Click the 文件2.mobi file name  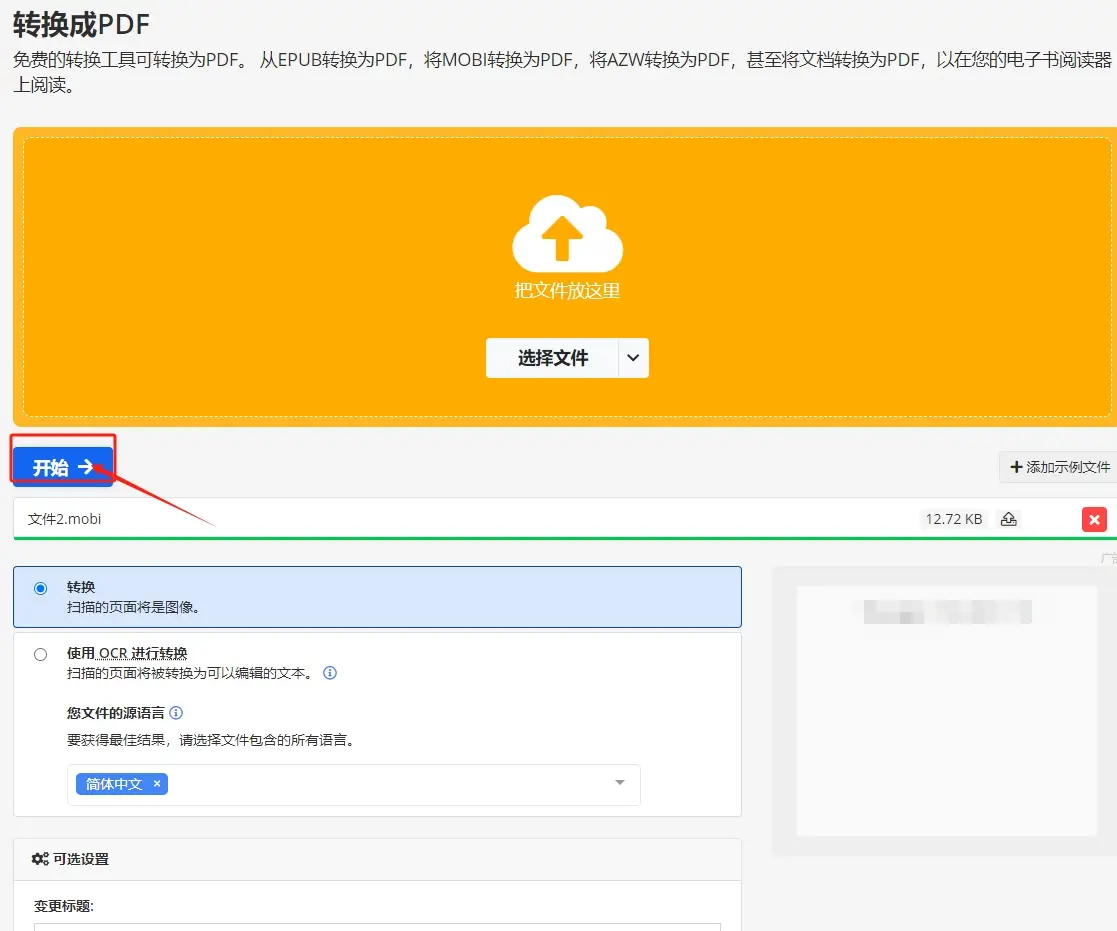click(x=64, y=519)
